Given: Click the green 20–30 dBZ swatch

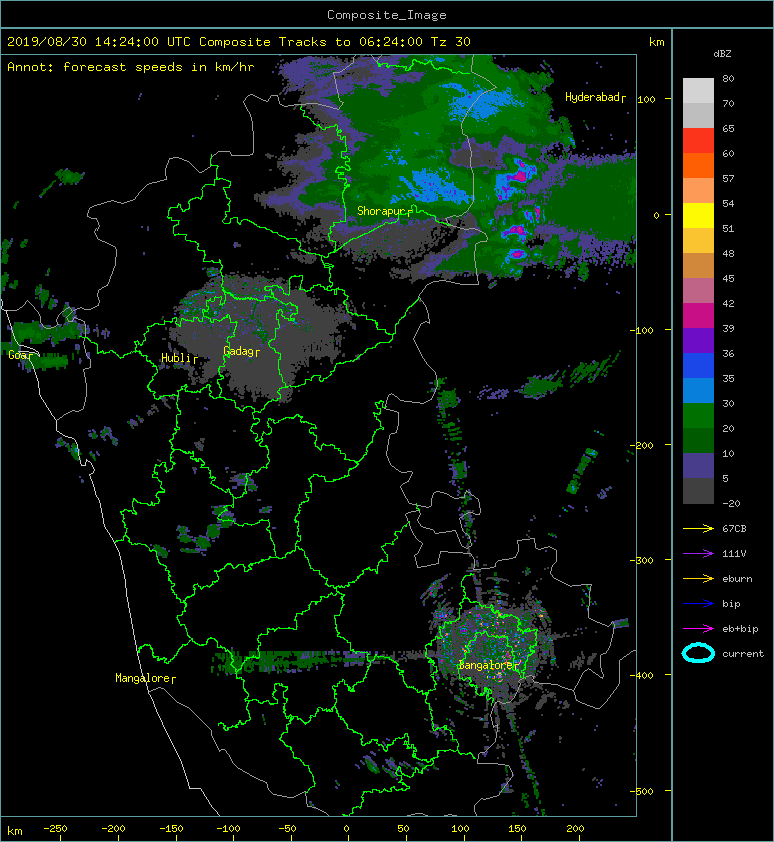Looking at the screenshot, I should point(698,415).
